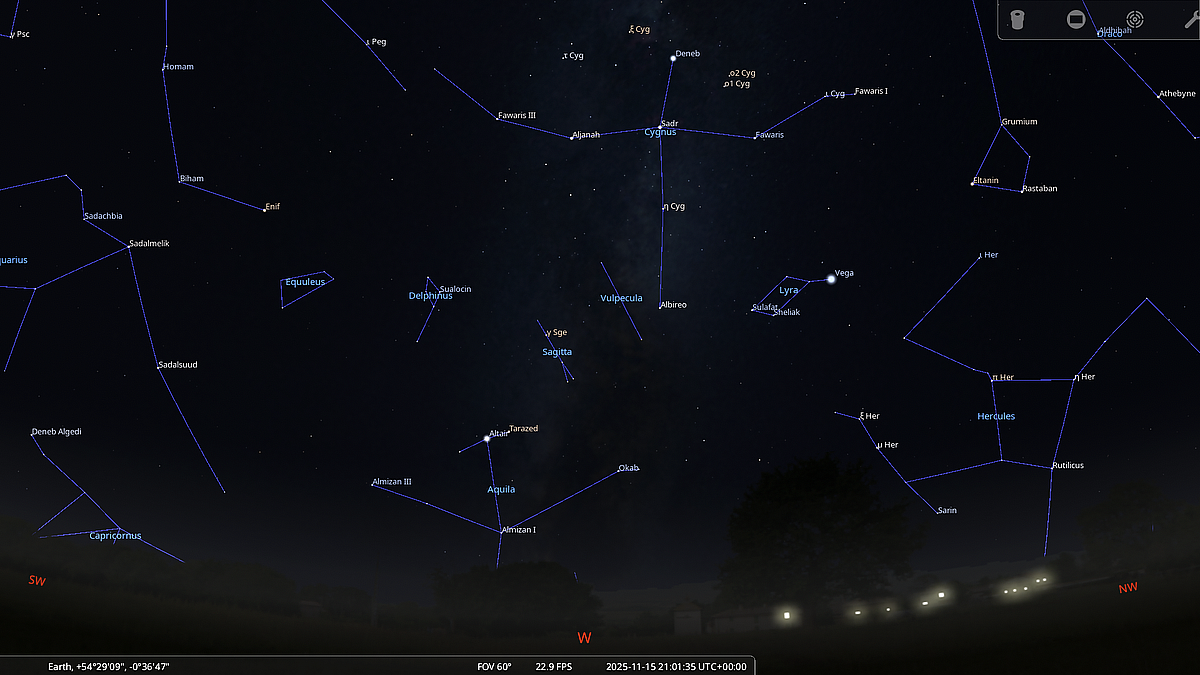
Task: Click the red W cardinal marker
Action: pyautogui.click(x=584, y=637)
